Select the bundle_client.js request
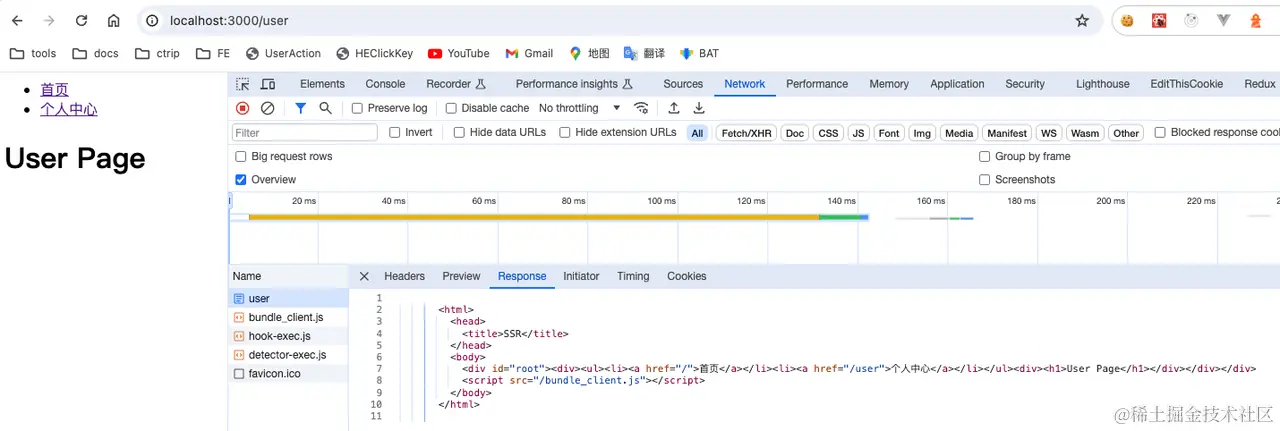 (288, 317)
